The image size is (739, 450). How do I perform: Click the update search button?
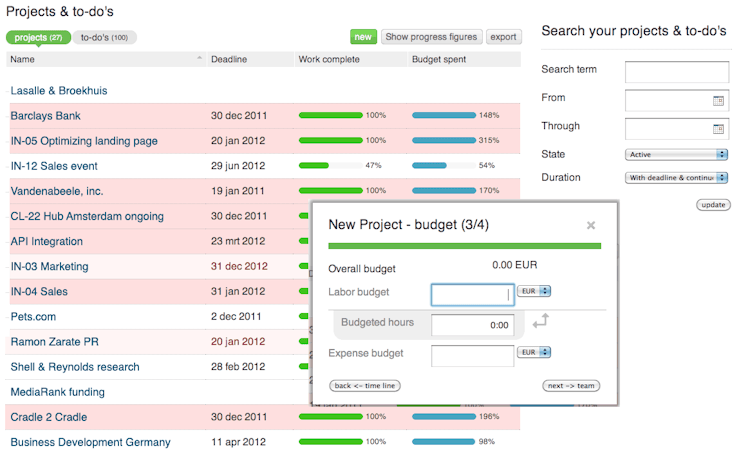tap(713, 205)
